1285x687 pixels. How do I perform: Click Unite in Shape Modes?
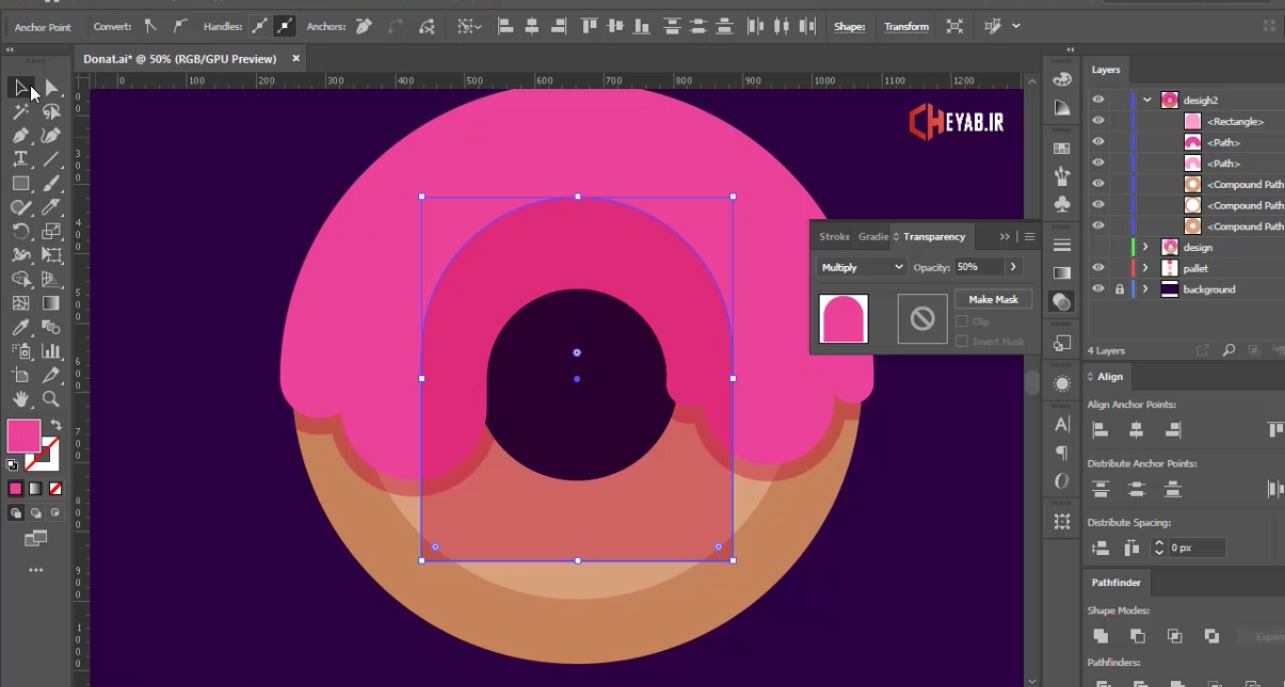pos(1100,636)
